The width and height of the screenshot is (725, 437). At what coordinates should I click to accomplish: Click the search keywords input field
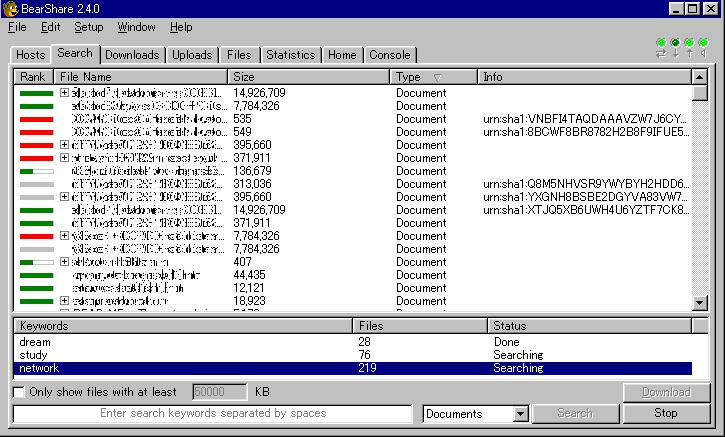click(x=213, y=413)
